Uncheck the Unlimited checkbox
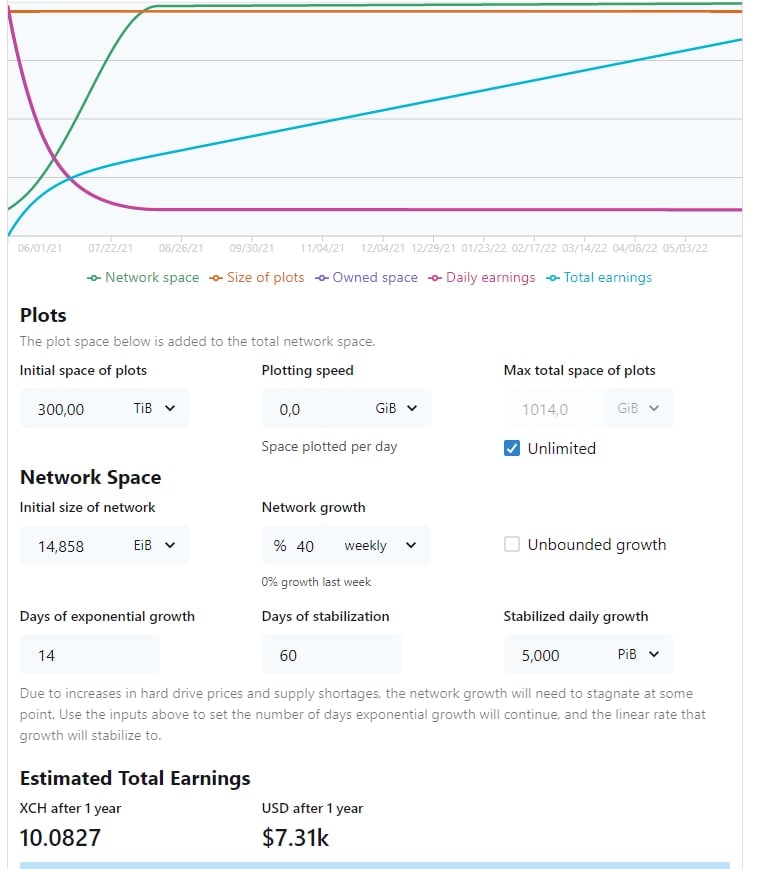This screenshot has width=775, height=869. pyautogui.click(x=512, y=448)
